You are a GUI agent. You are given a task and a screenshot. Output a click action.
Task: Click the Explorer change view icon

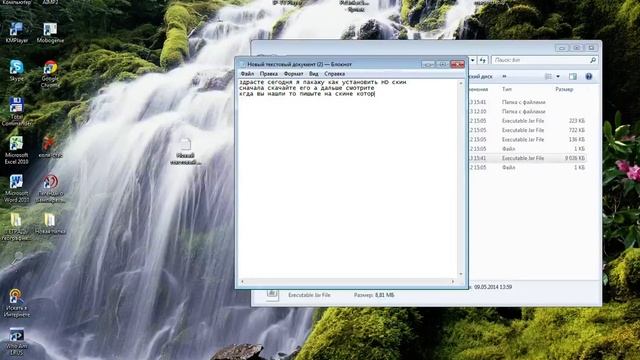click(548, 76)
